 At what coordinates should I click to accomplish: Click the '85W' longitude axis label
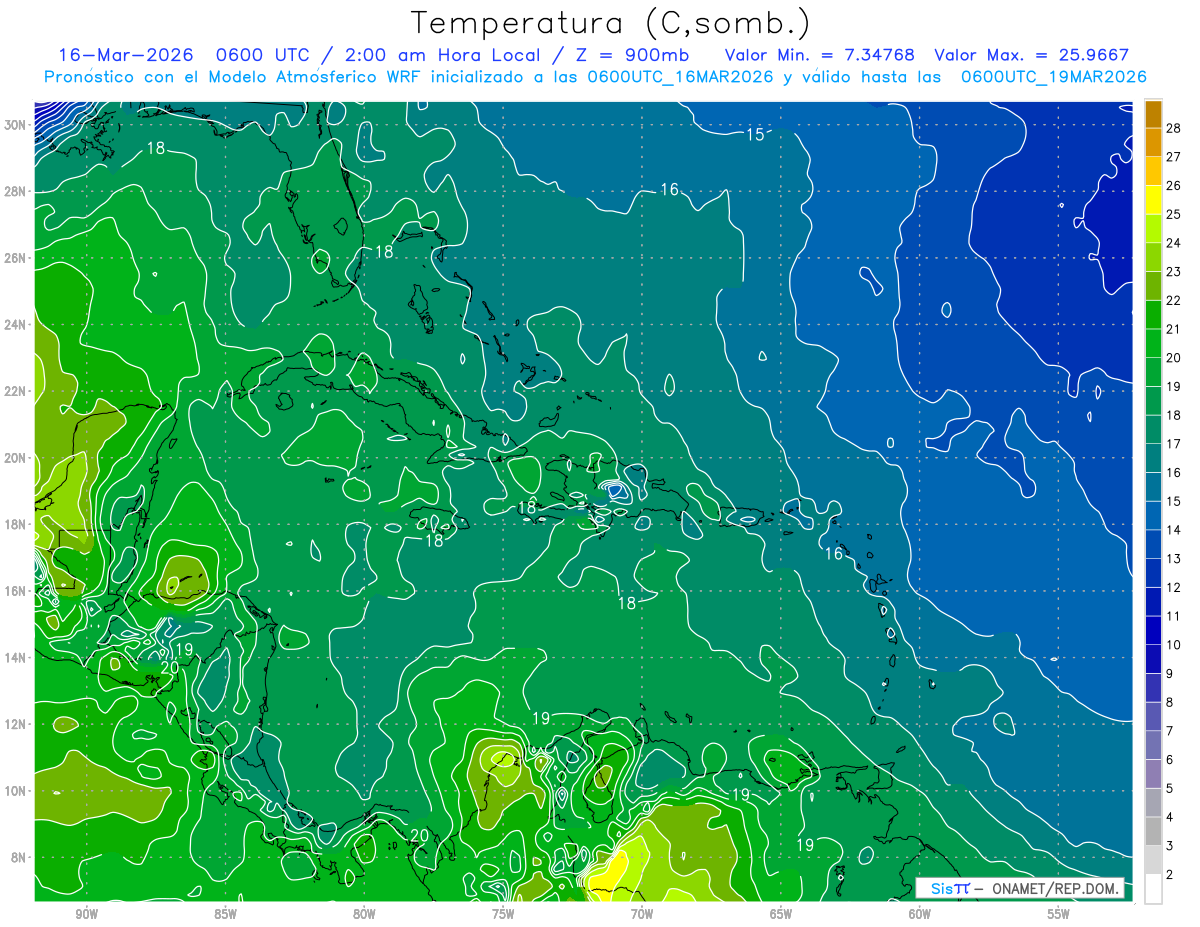coord(226,914)
